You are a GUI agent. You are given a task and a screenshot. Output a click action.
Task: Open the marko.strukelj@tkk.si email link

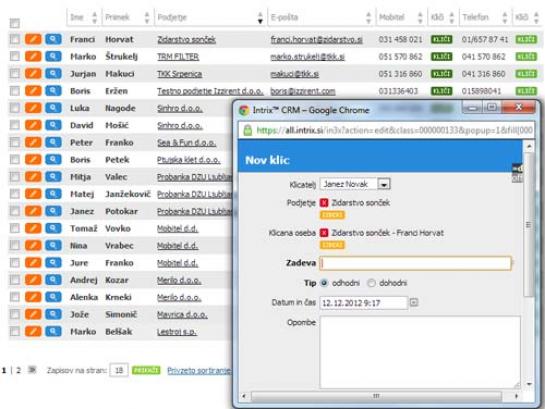(x=308, y=57)
